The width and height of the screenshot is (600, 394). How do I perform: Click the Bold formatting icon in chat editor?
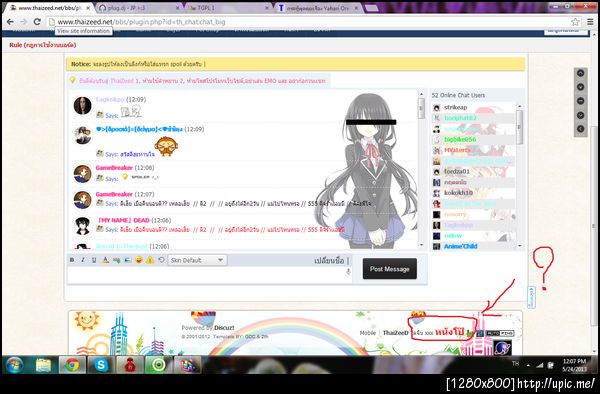click(72, 260)
